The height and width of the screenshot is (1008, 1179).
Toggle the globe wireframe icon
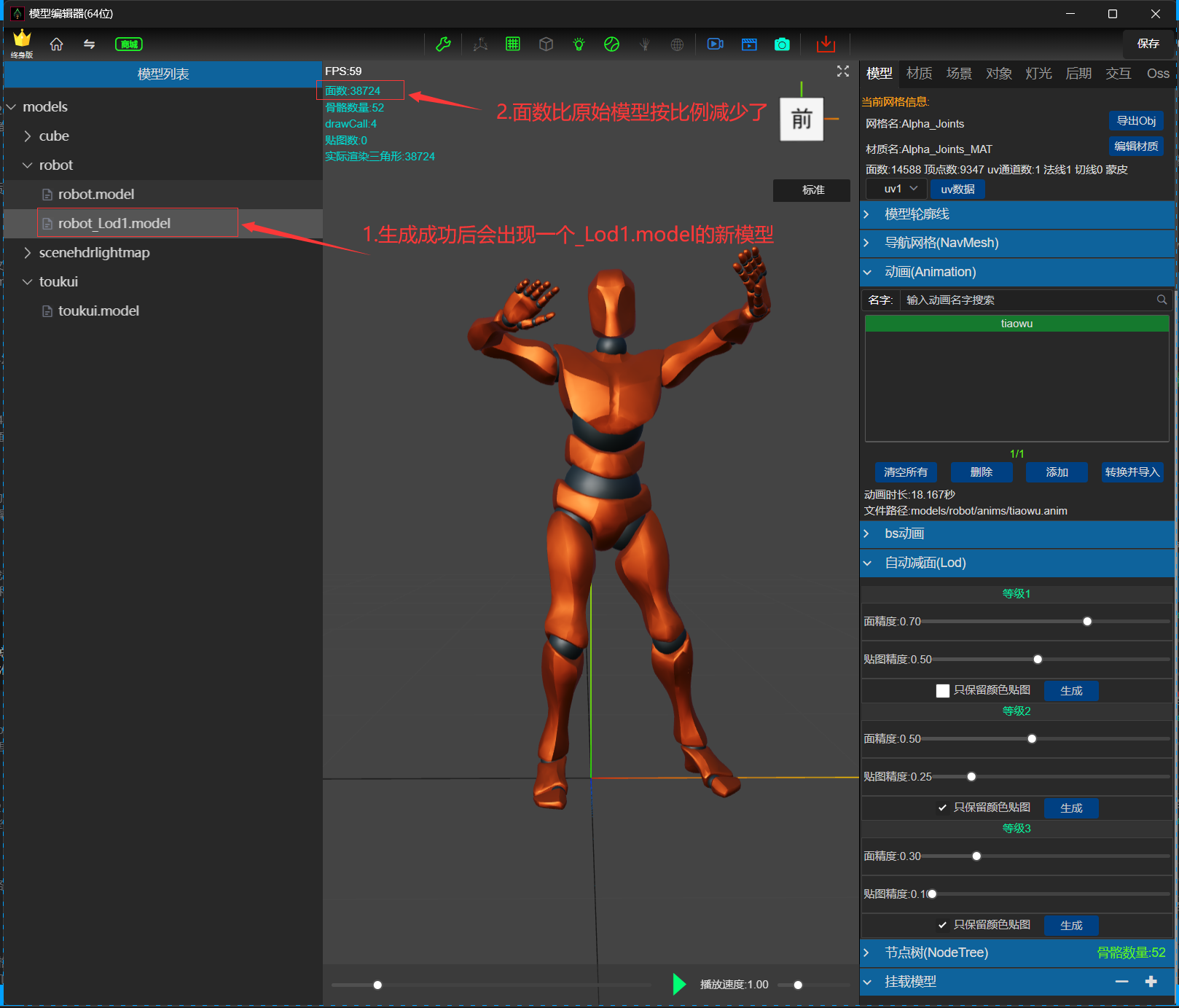(677, 44)
